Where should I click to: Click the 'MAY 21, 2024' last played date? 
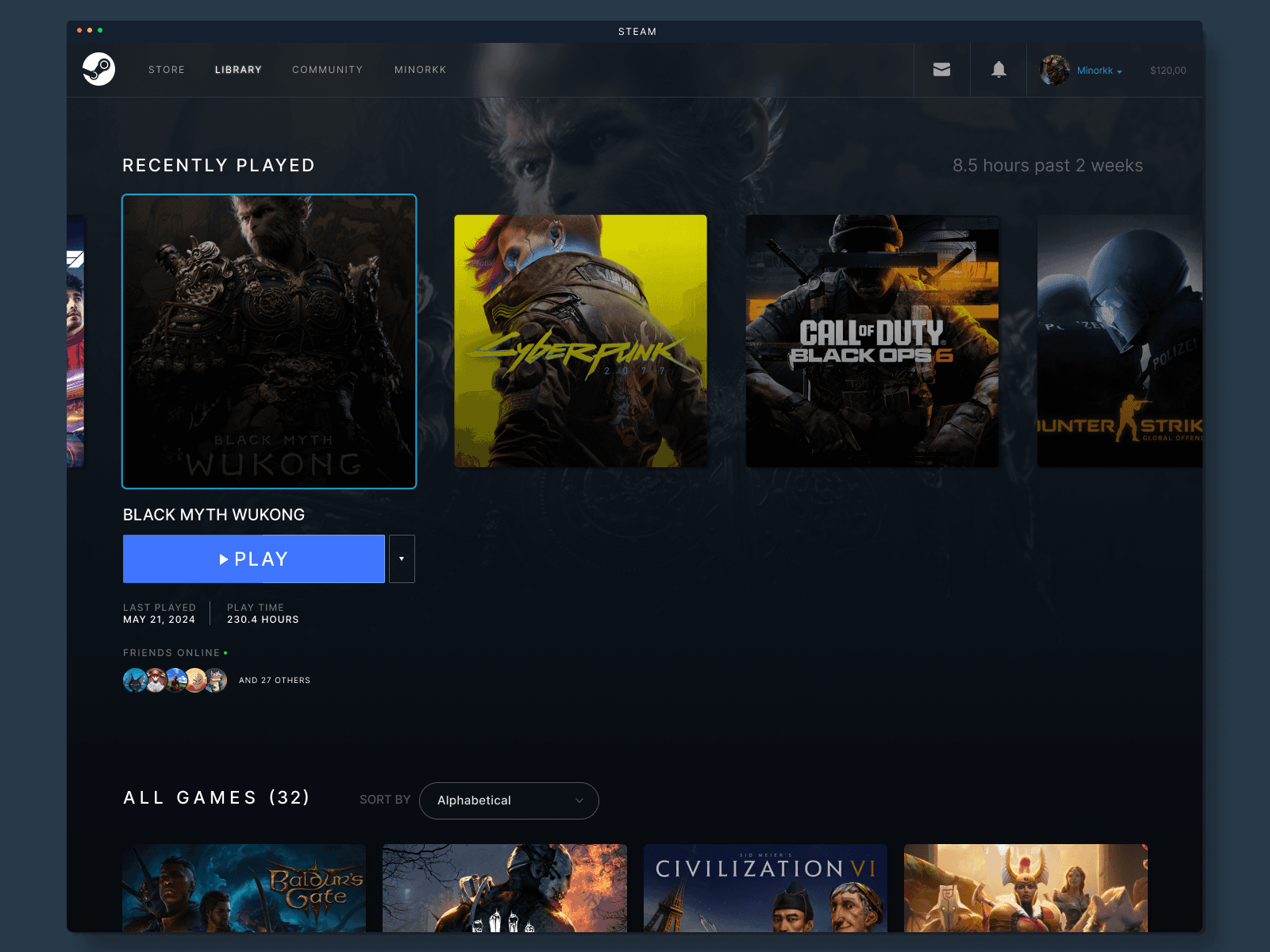(159, 620)
